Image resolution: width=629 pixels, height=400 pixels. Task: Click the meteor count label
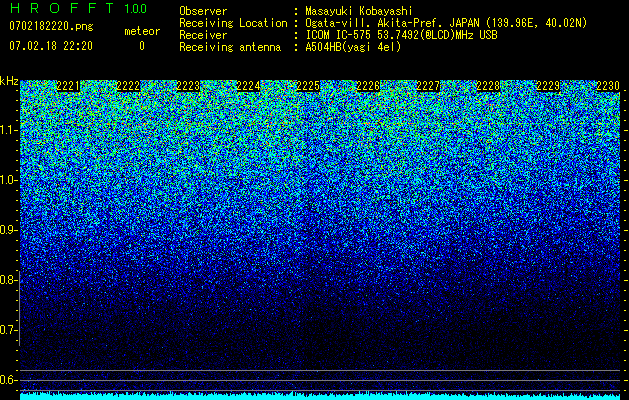tap(142, 31)
